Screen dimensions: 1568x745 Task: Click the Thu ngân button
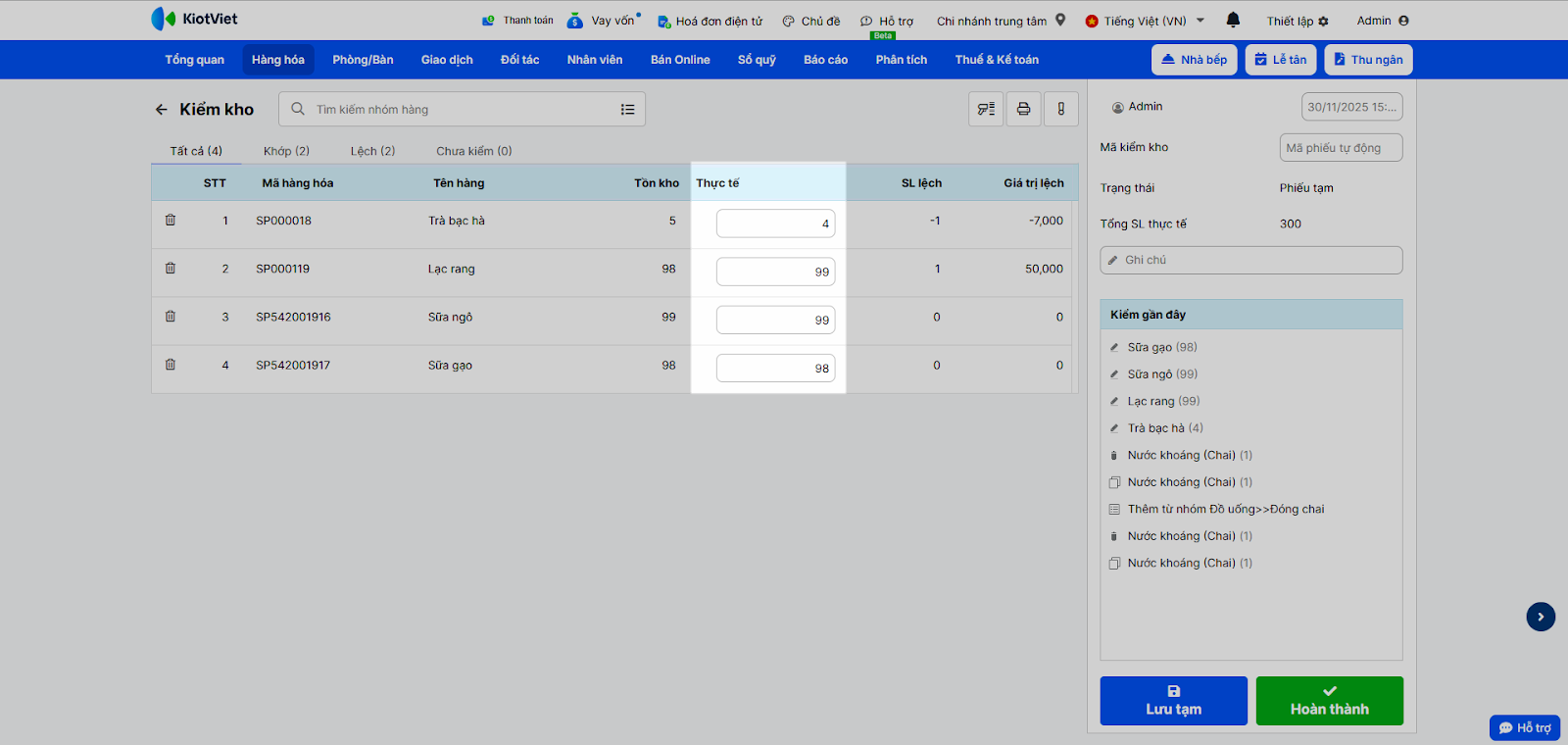1368,60
